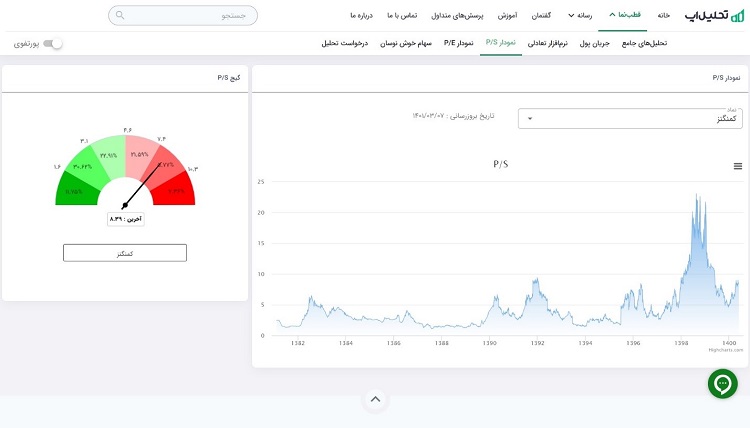Switch to سهام خوش نوسان tab
The image size is (750, 428).
406,43
